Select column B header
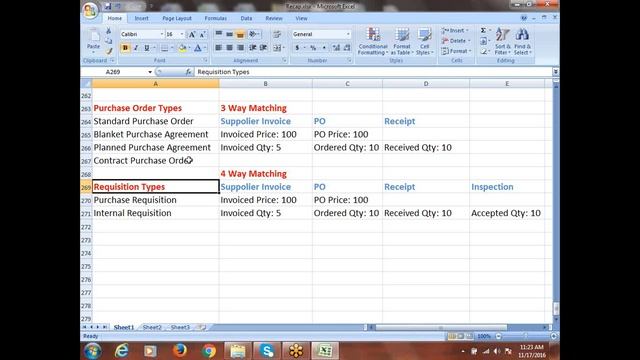The image size is (640, 360). 265,84
